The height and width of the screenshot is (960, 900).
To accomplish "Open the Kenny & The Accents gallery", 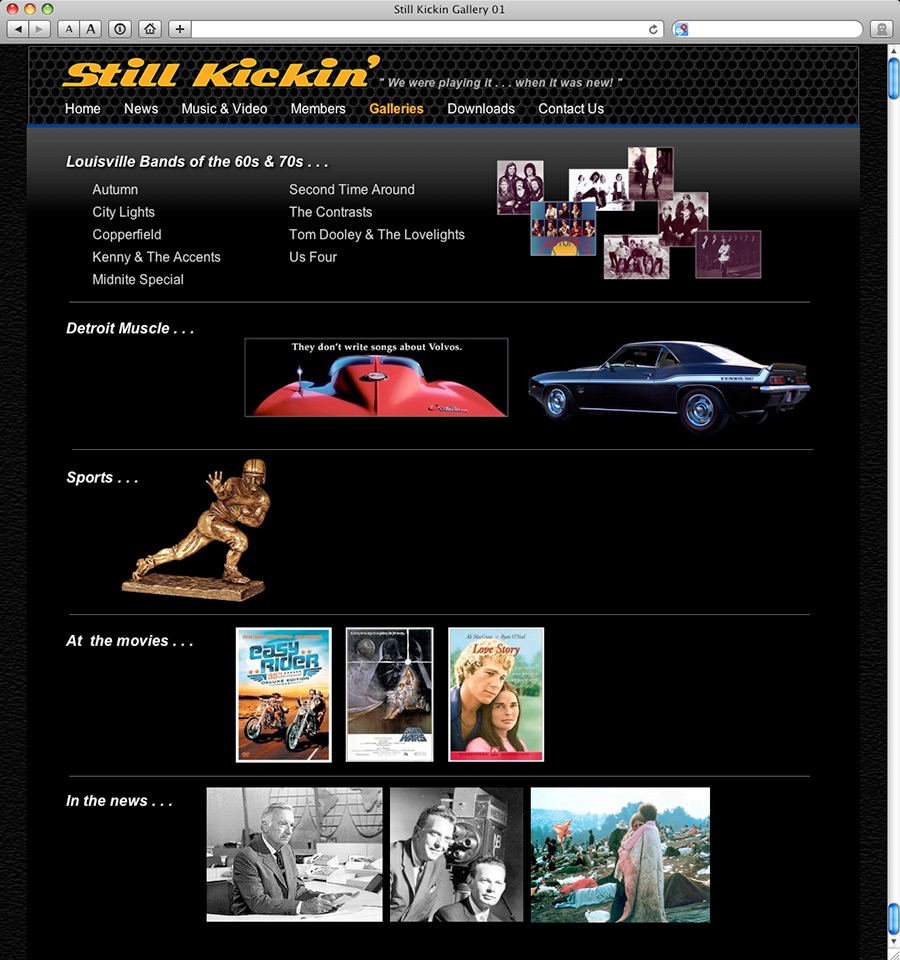I will 156,257.
